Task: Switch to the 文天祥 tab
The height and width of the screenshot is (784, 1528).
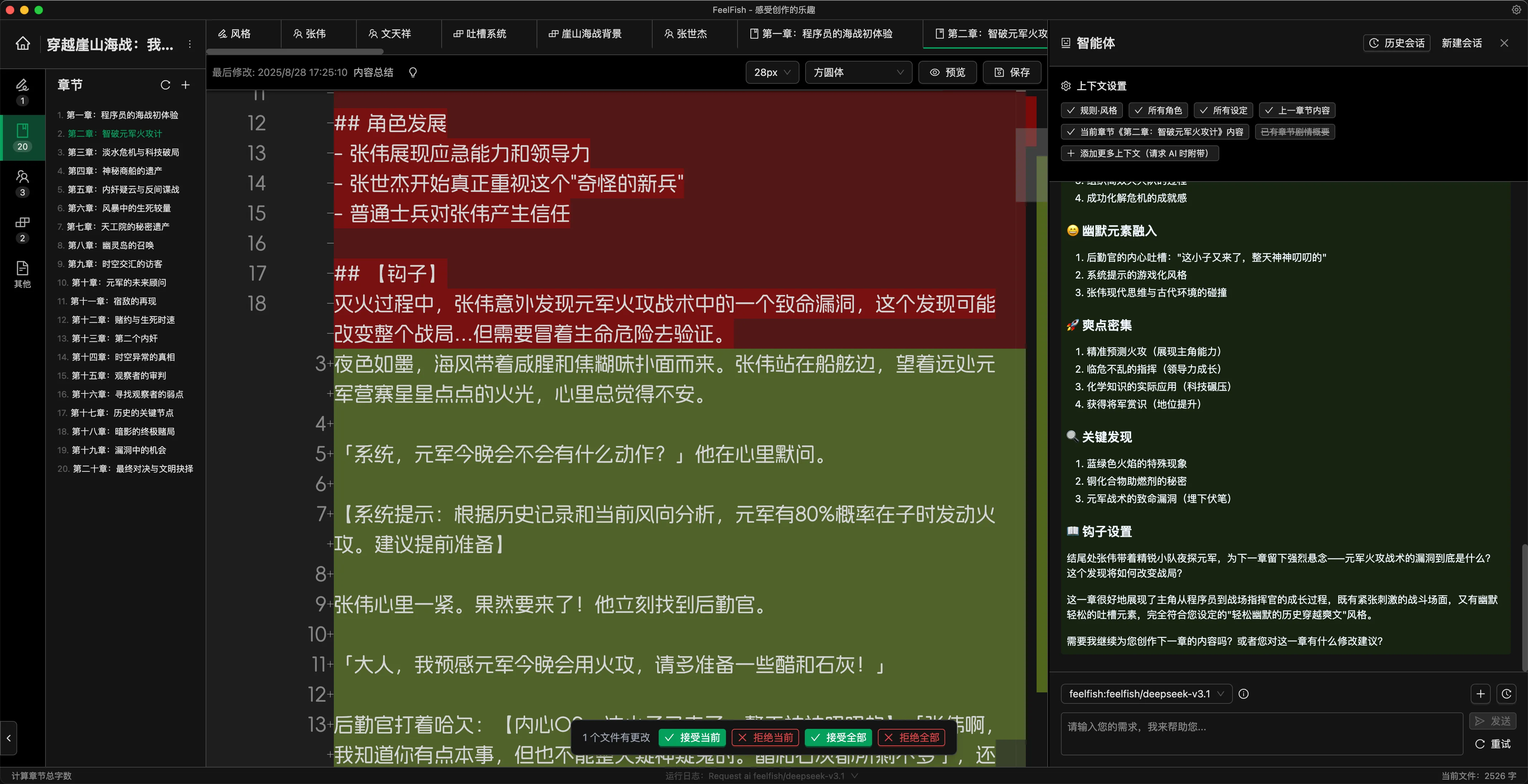Action: (x=390, y=34)
